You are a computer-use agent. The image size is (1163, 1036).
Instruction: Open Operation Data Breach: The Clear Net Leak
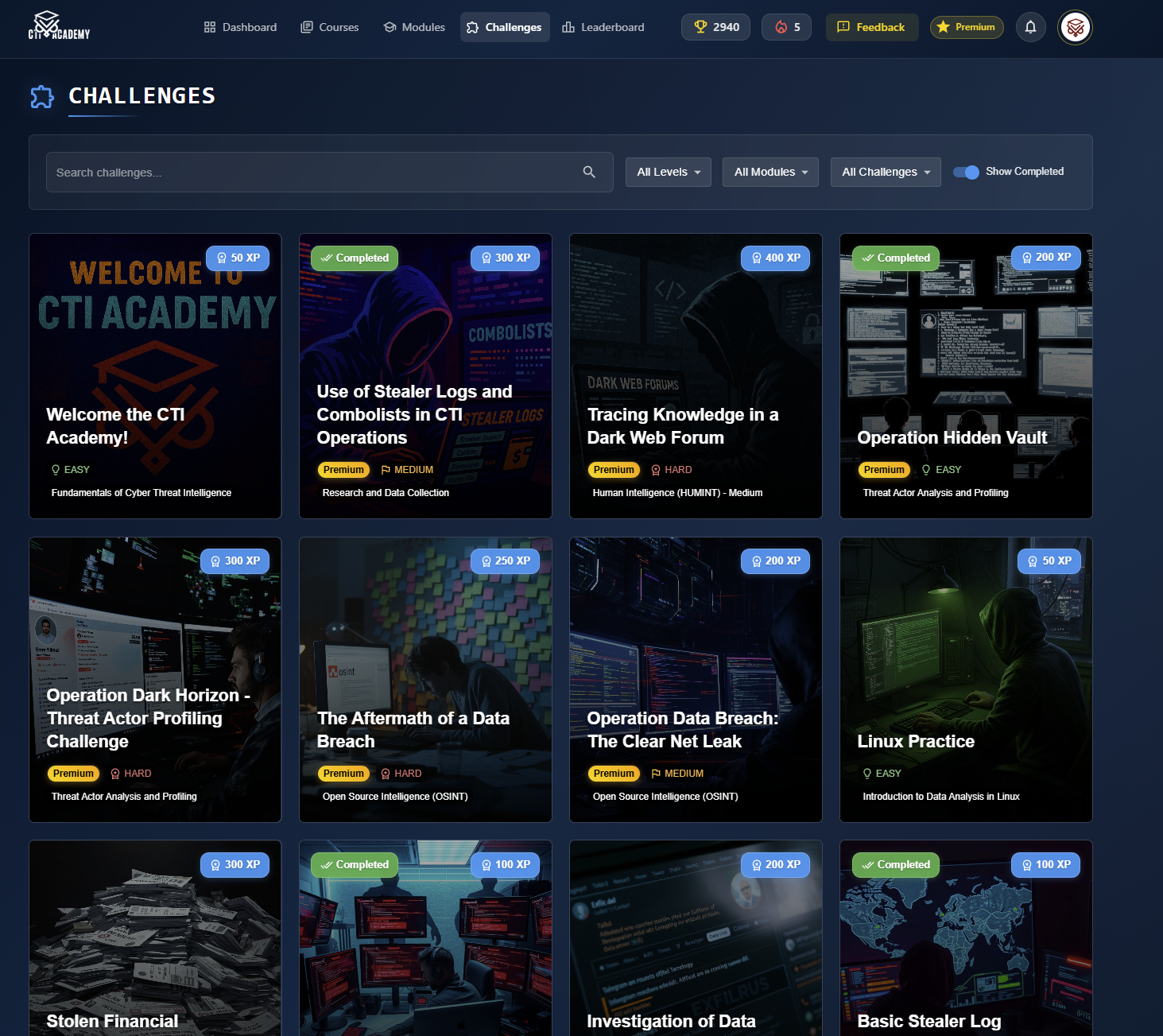[x=696, y=680]
